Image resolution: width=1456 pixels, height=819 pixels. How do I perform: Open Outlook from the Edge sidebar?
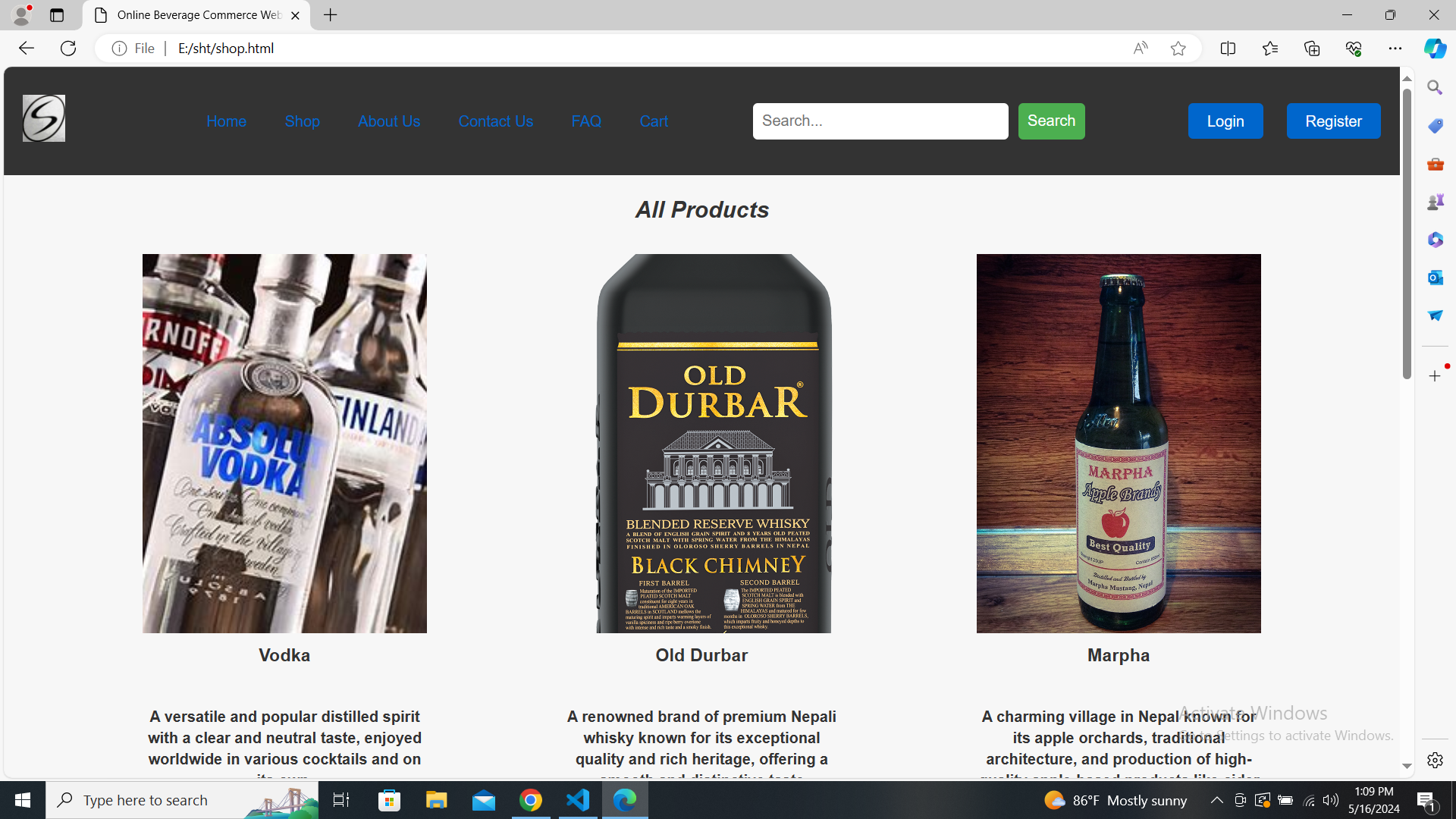pyautogui.click(x=1435, y=278)
